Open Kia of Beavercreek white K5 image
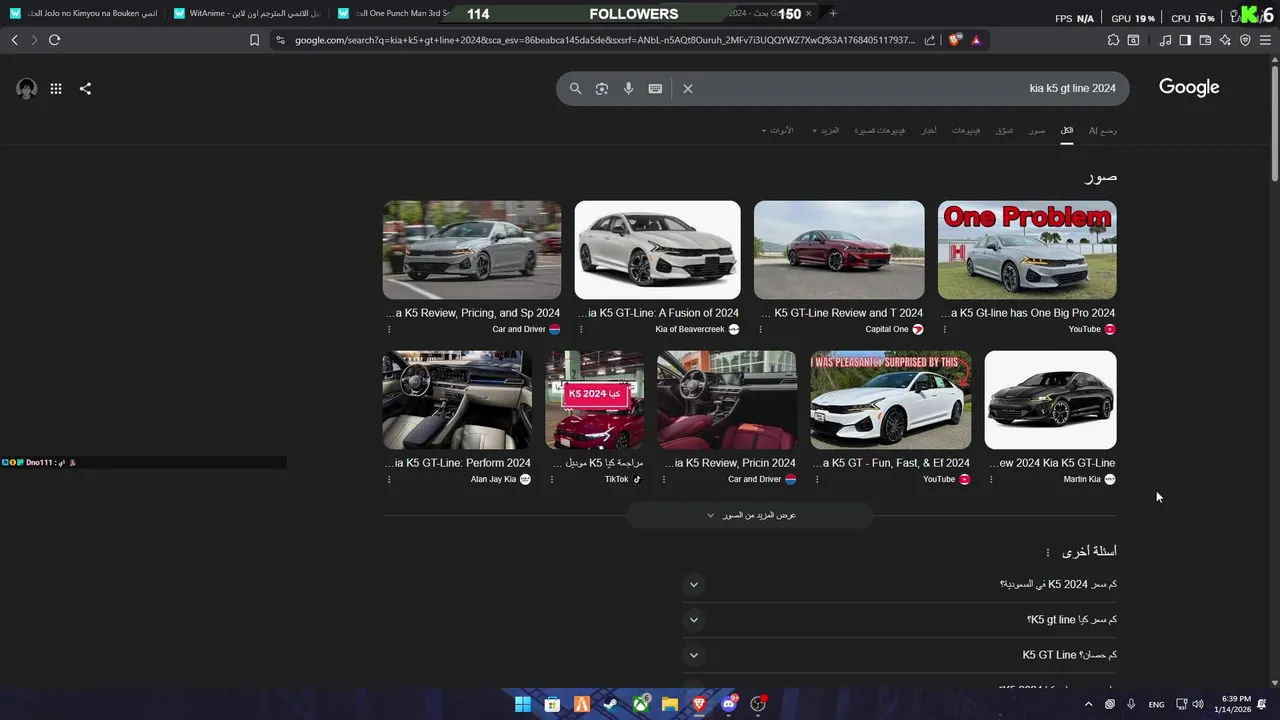The image size is (1280, 720). (657, 250)
